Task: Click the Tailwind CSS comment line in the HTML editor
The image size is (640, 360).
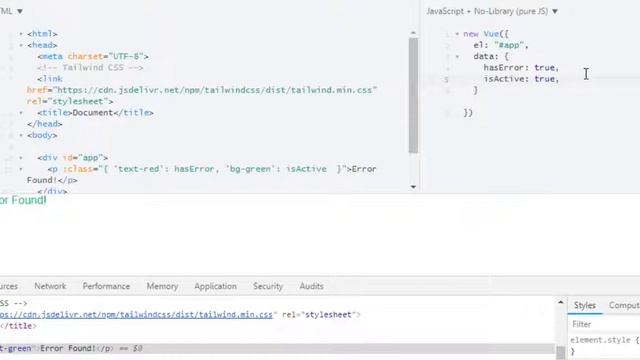Action: pyautogui.click(x=90, y=68)
